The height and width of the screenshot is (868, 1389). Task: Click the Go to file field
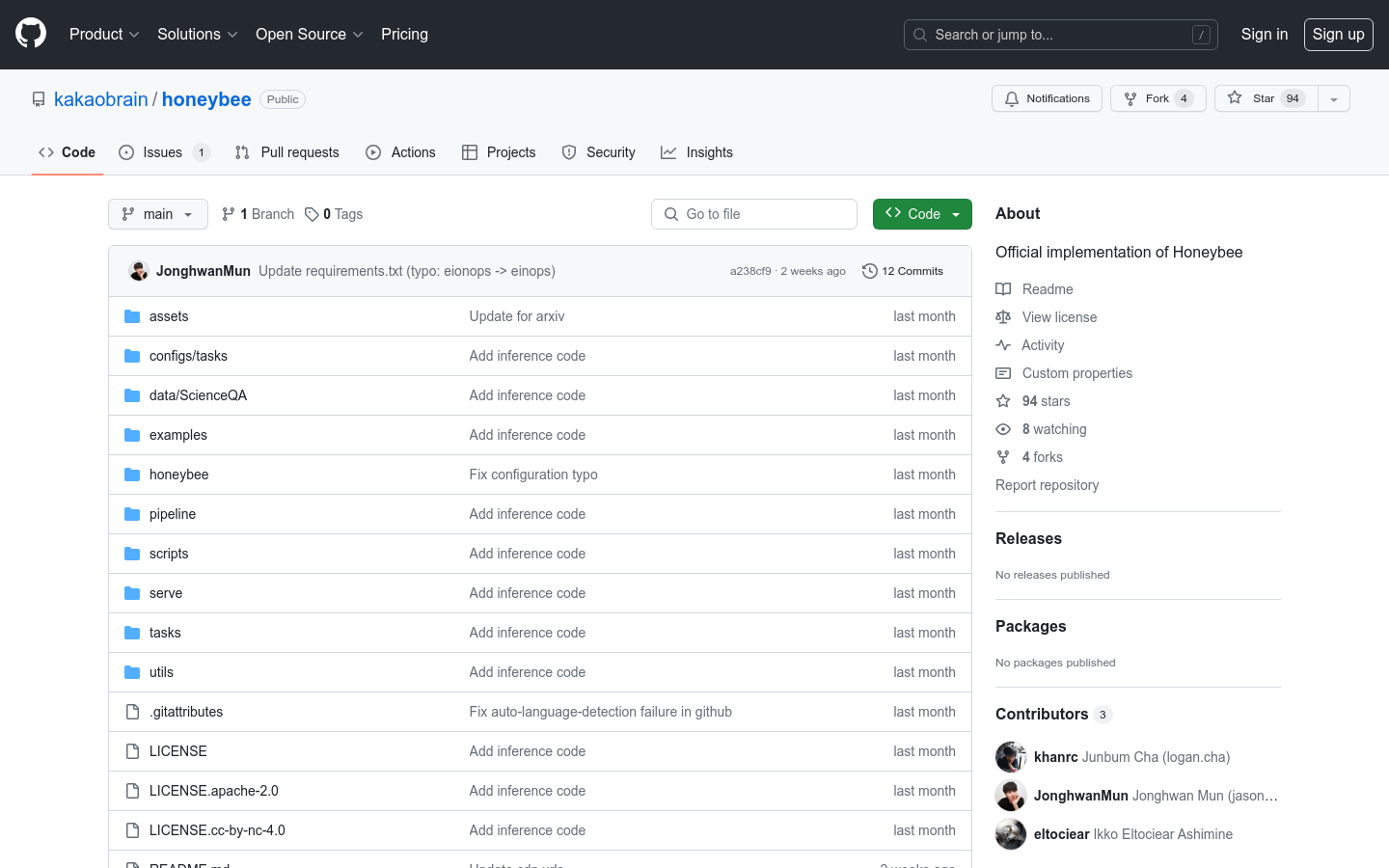click(x=754, y=214)
